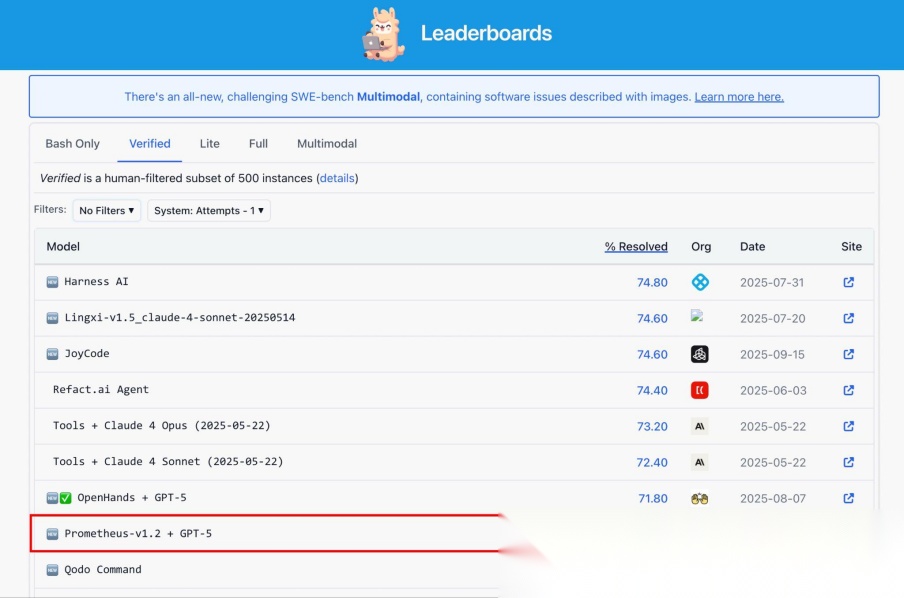The width and height of the screenshot is (904, 598).
Task: Select the JoyCode model name
Action: click(x=87, y=353)
